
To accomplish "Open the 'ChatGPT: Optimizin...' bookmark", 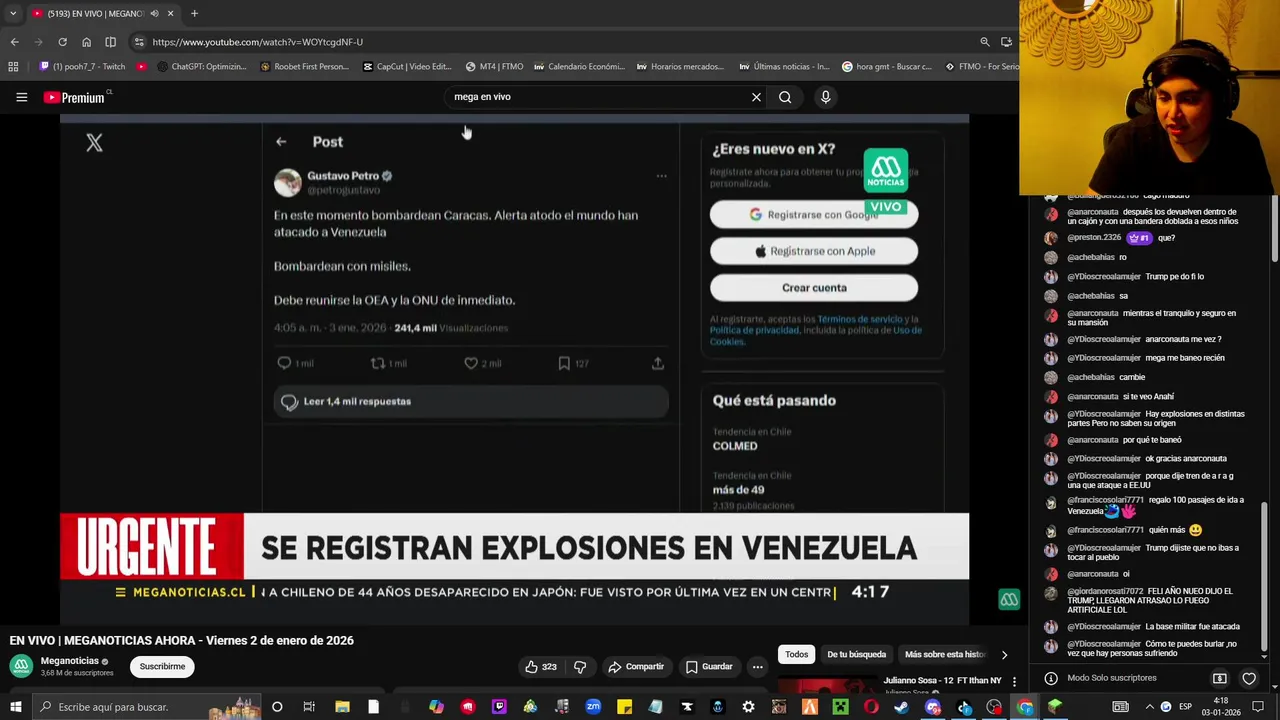I will coord(201,67).
